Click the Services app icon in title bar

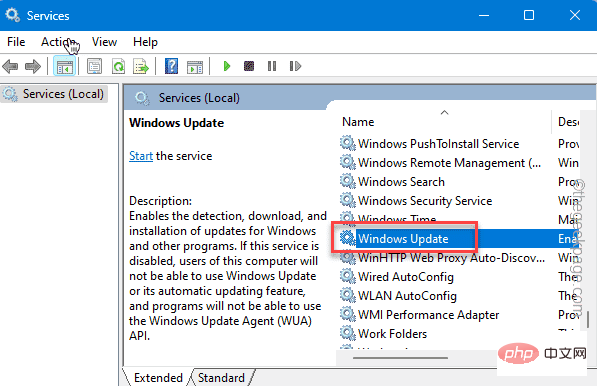point(13,15)
